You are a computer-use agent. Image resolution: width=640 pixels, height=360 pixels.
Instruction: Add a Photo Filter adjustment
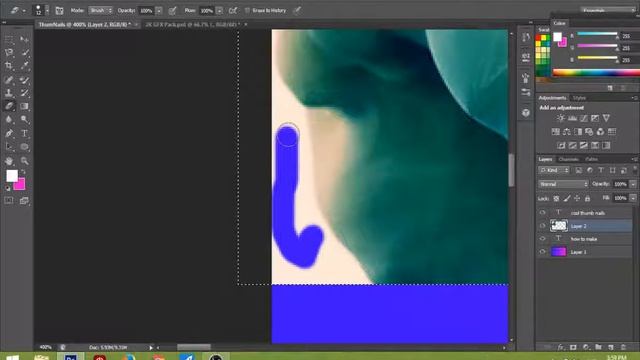(589, 132)
